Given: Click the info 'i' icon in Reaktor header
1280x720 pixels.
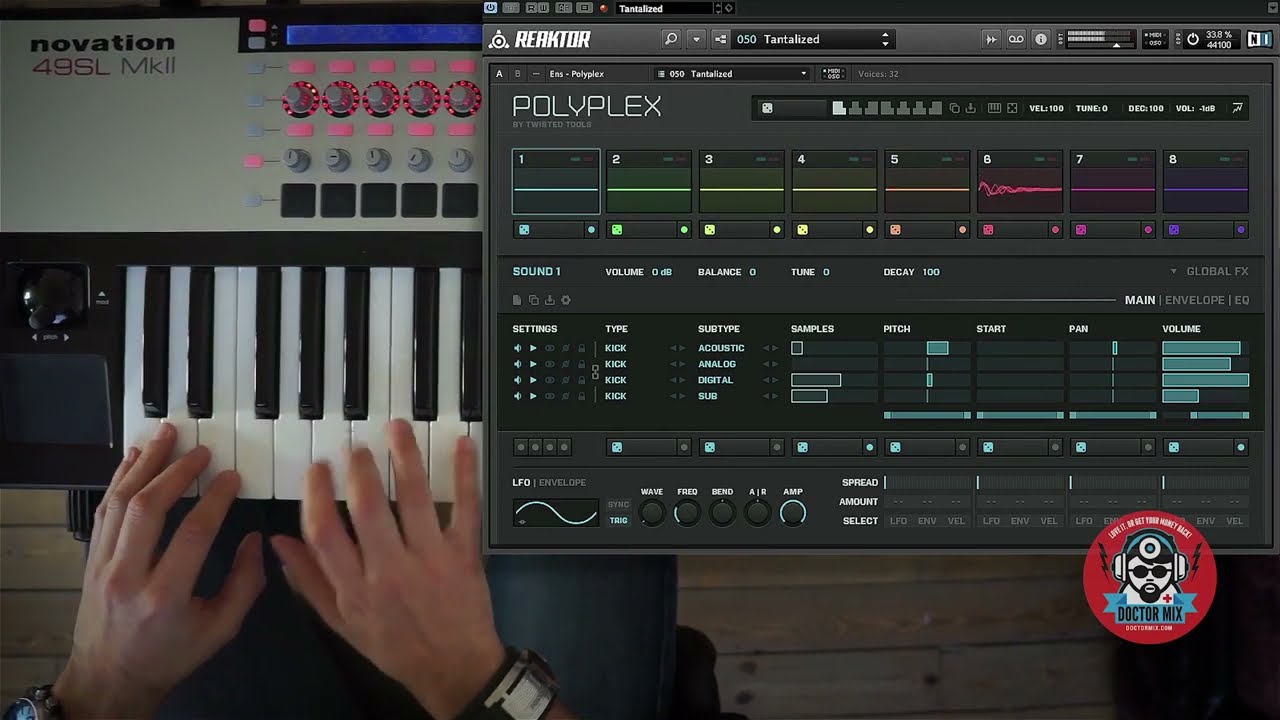Looking at the screenshot, I should (x=1041, y=39).
